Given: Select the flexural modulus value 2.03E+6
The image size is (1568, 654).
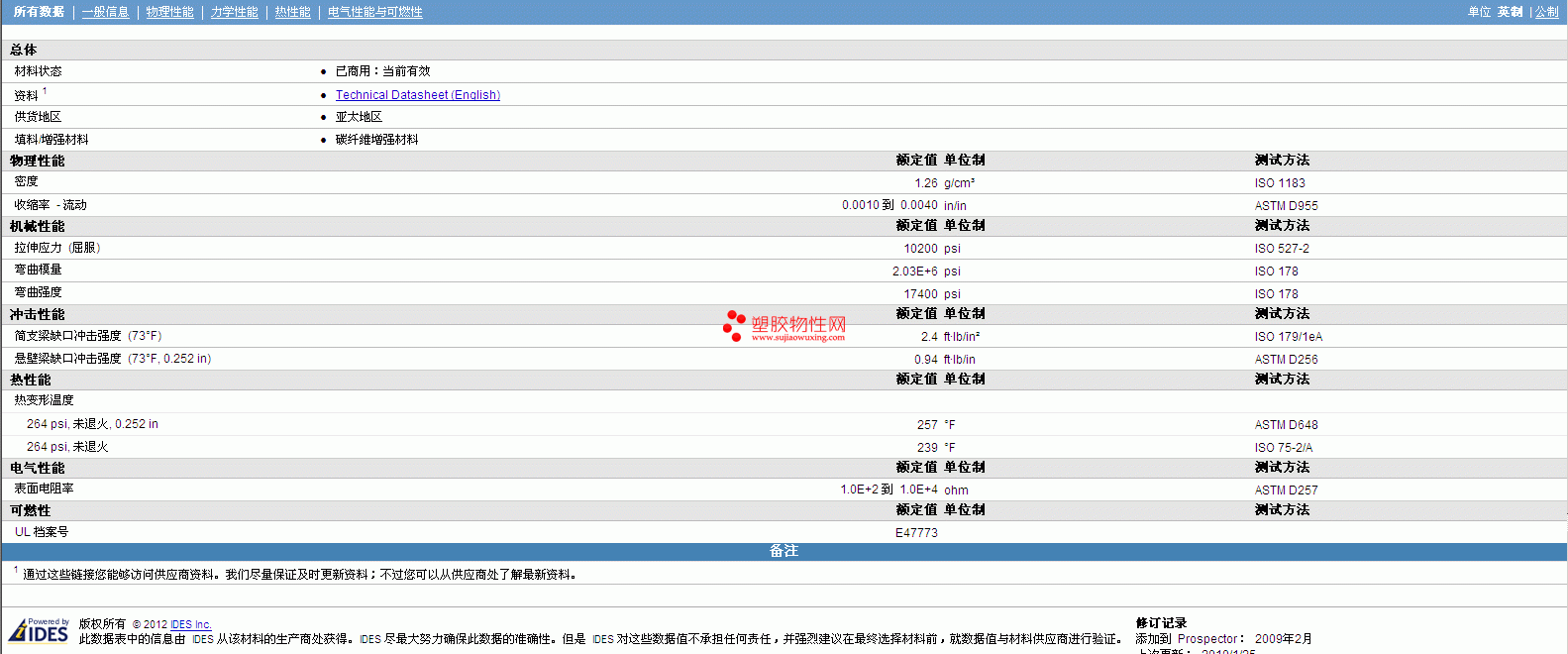Looking at the screenshot, I should (x=915, y=272).
